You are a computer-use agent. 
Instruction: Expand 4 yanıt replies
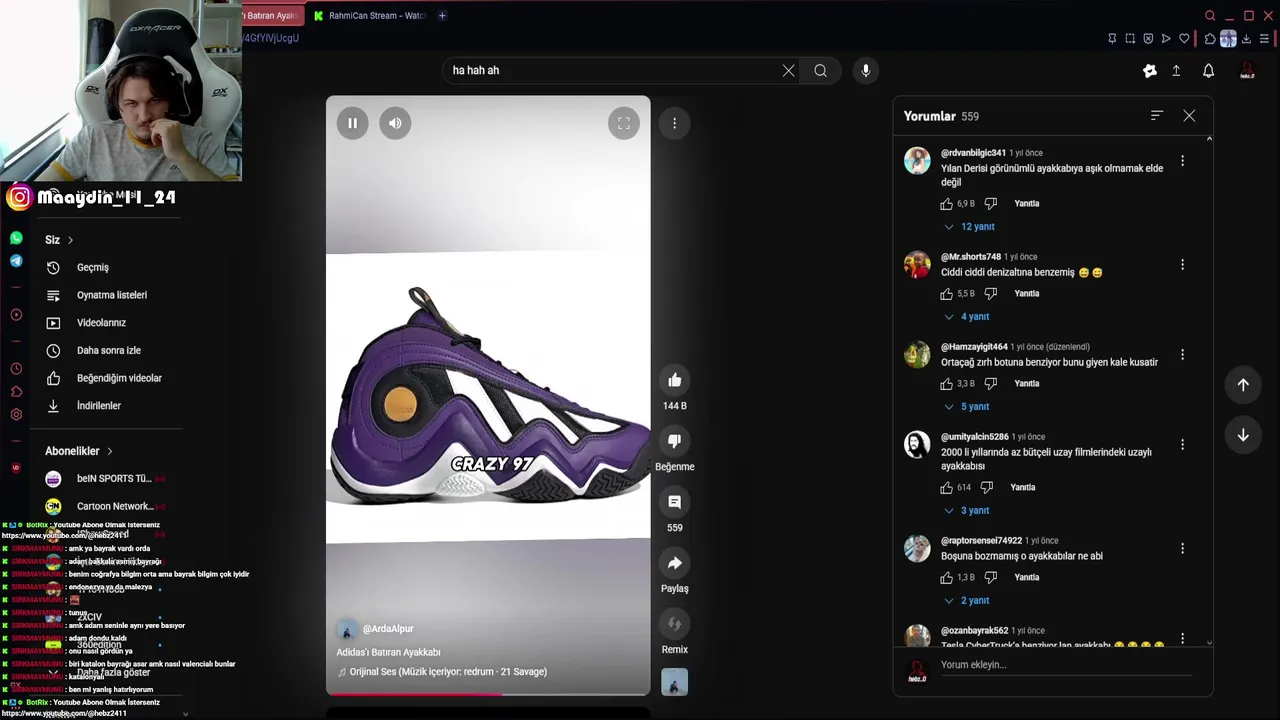[x=967, y=317]
